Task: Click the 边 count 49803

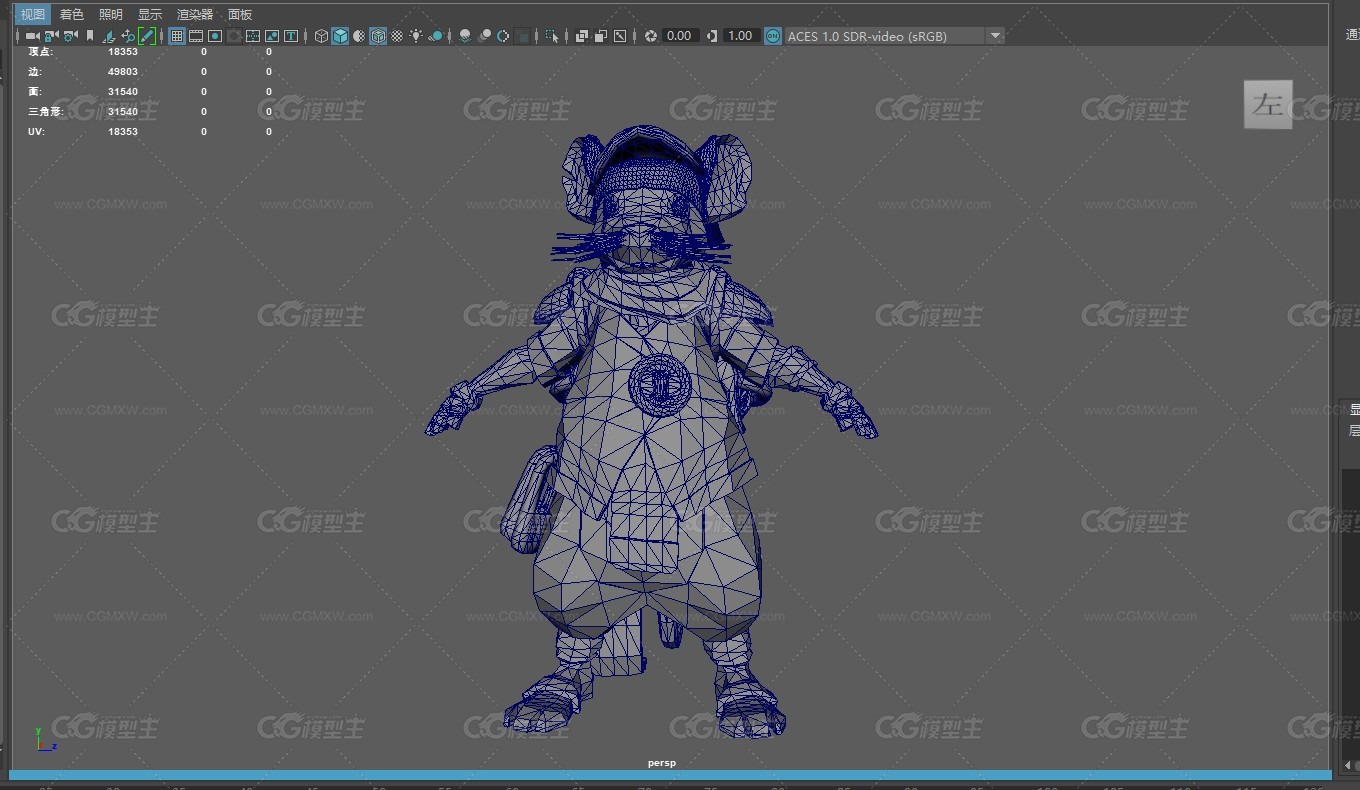Action: [123, 72]
